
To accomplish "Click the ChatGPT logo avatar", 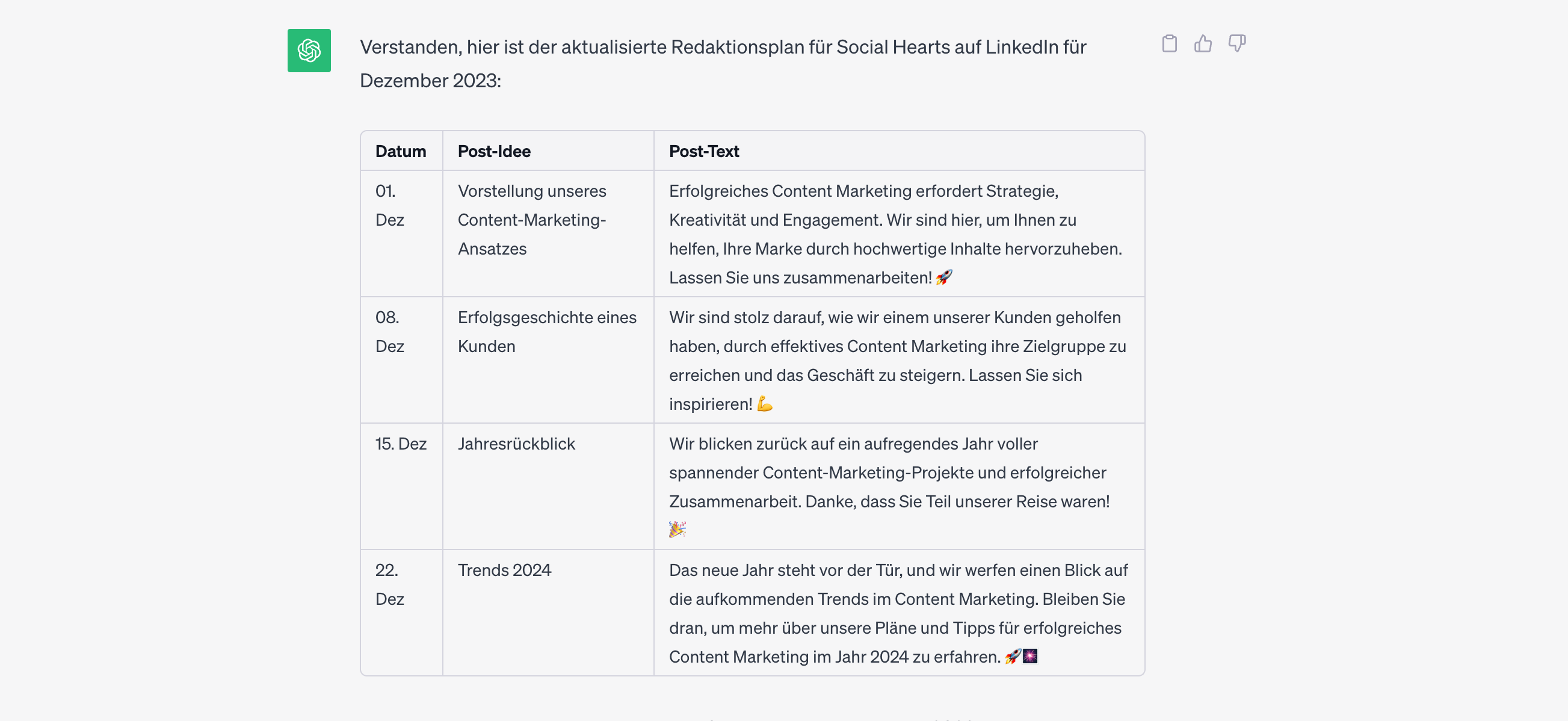I will (309, 51).
